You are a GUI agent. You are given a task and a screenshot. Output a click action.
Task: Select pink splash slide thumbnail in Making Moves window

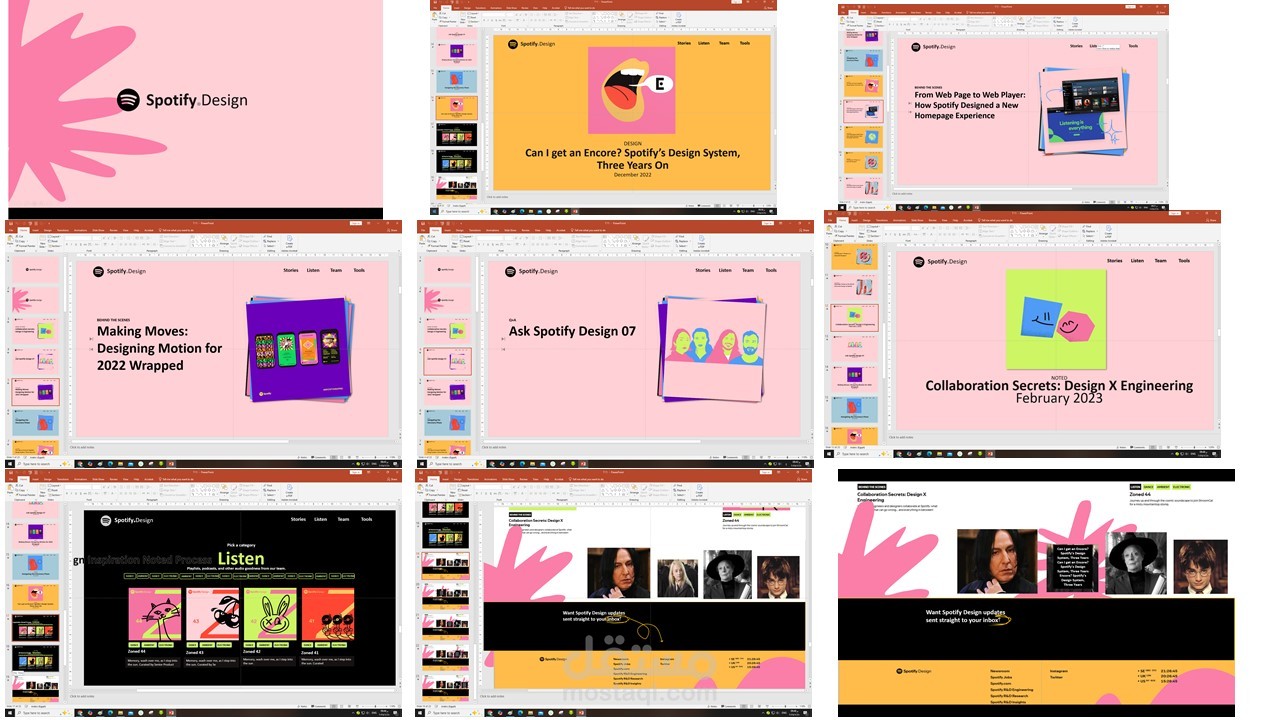(36, 299)
